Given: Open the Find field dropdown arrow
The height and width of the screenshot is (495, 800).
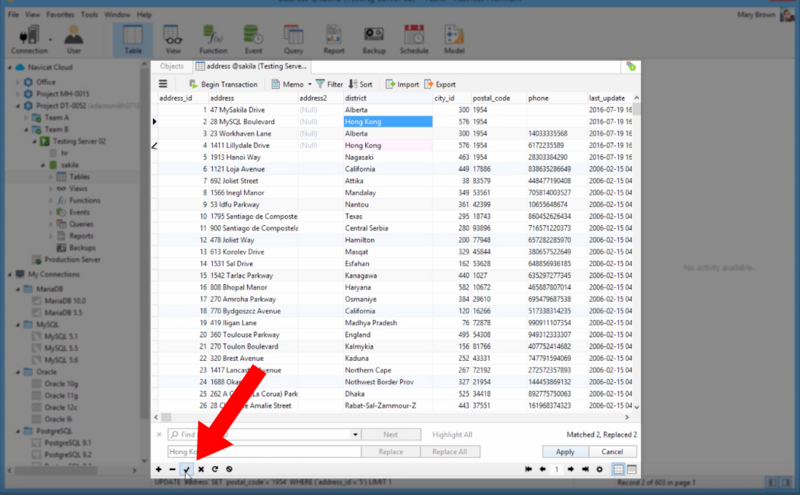Looking at the screenshot, I should pos(355,434).
